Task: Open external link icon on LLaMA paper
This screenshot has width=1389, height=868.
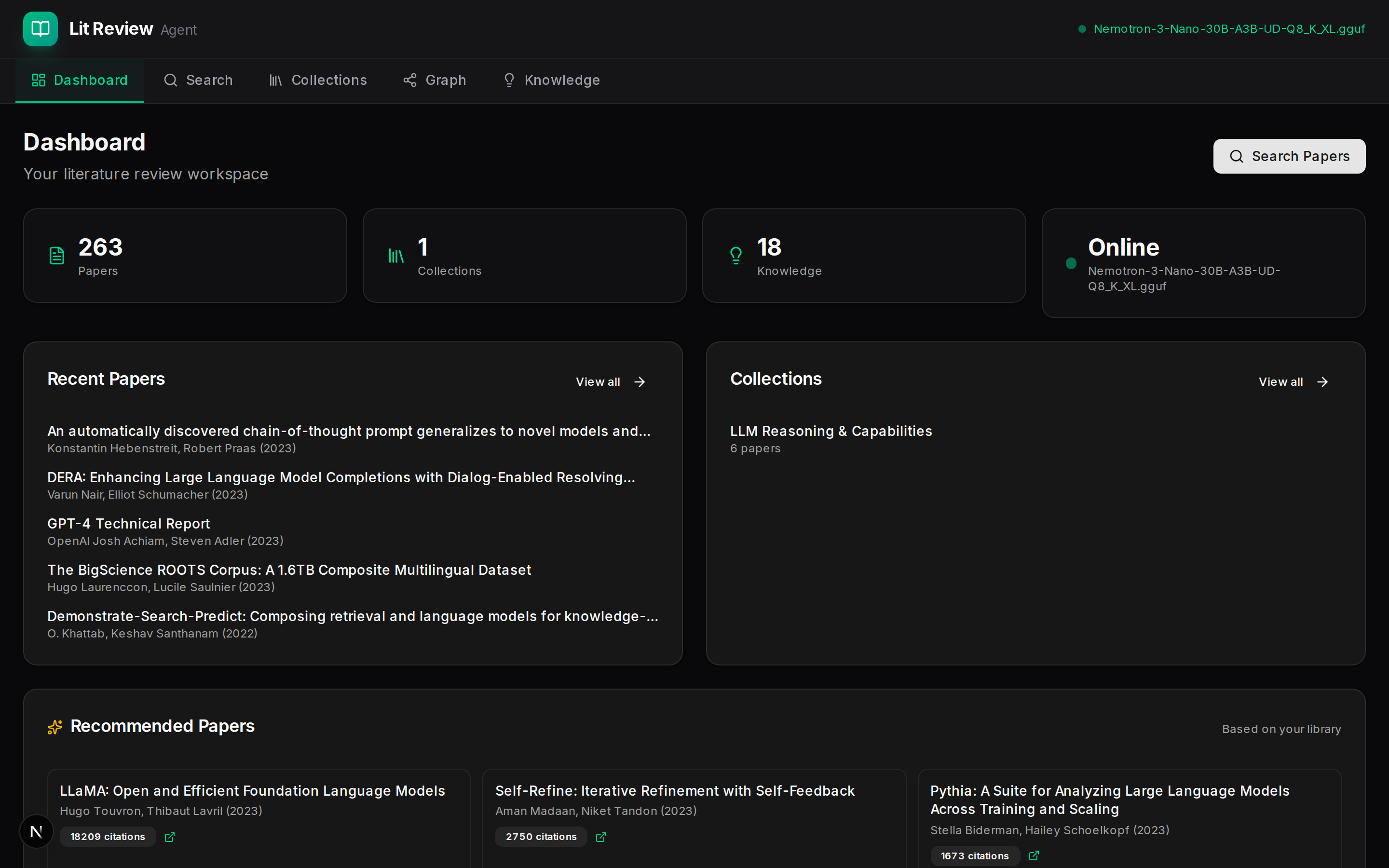Action: [169, 837]
